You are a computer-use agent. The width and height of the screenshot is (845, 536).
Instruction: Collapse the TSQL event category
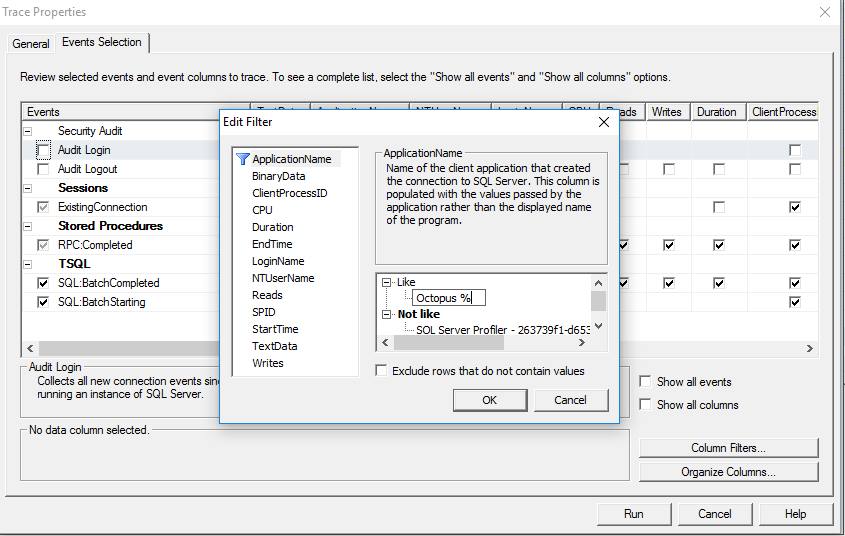[27, 264]
